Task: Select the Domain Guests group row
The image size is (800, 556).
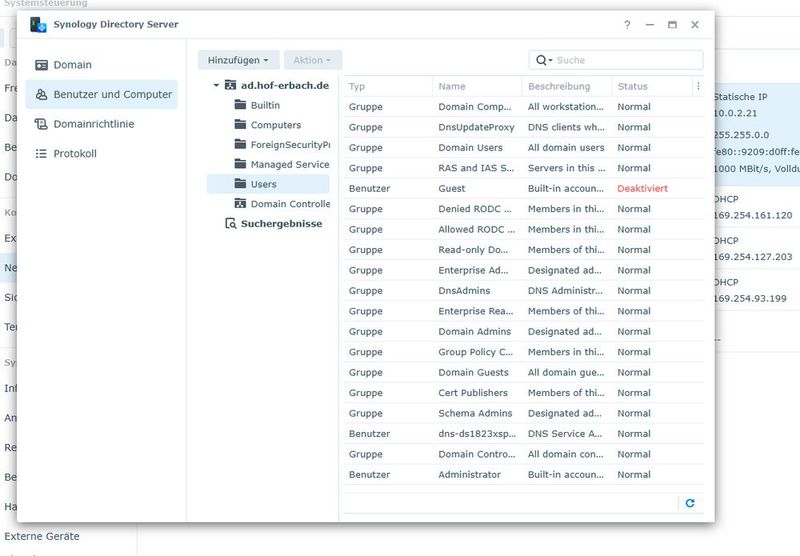Action: pyautogui.click(x=524, y=372)
